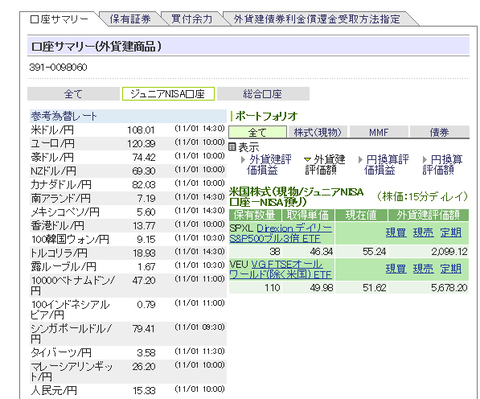Click the 51.62 current price value
Image resolution: width=480 pixels, height=399 pixels.
point(374,287)
